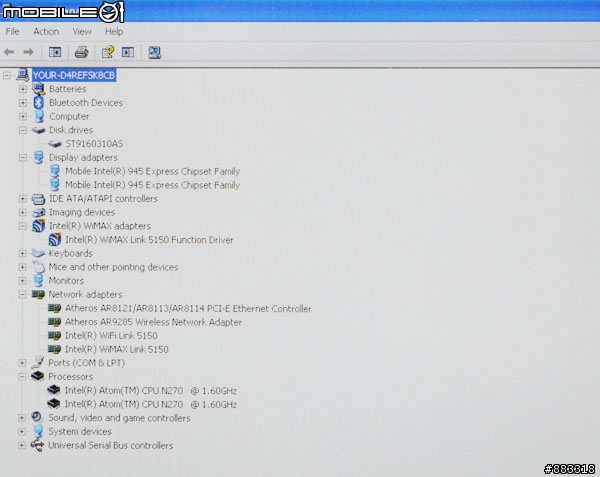Click the Forward arrow toolbar icon
The image size is (600, 477).
28,52
